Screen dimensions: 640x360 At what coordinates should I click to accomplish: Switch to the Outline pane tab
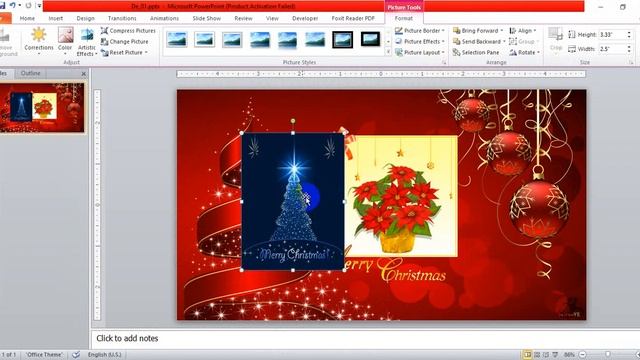point(31,73)
